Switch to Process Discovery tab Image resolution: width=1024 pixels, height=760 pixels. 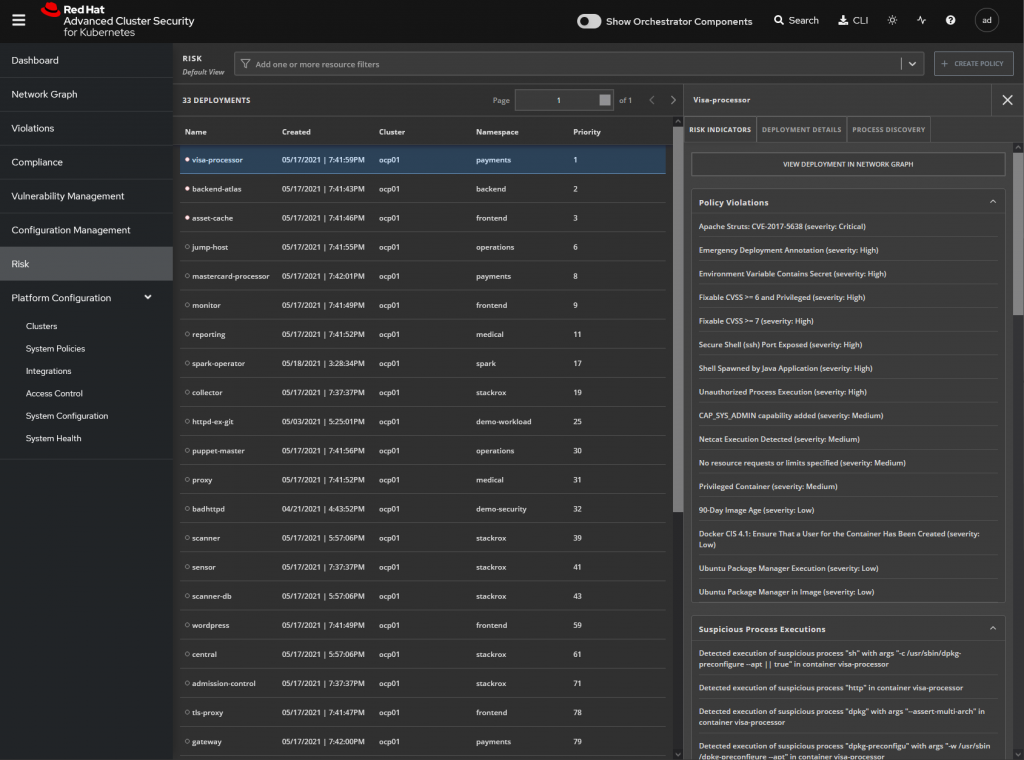[888, 129]
